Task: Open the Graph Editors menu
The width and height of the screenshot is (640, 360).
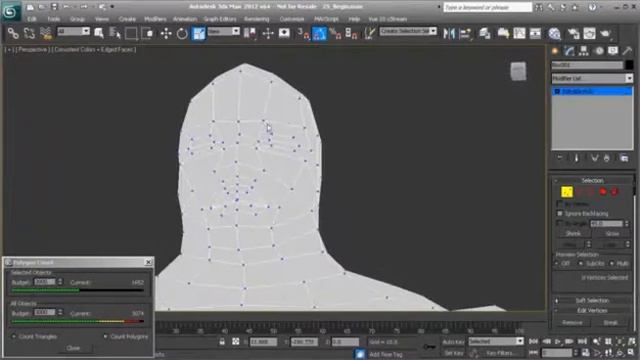Action: point(220,19)
